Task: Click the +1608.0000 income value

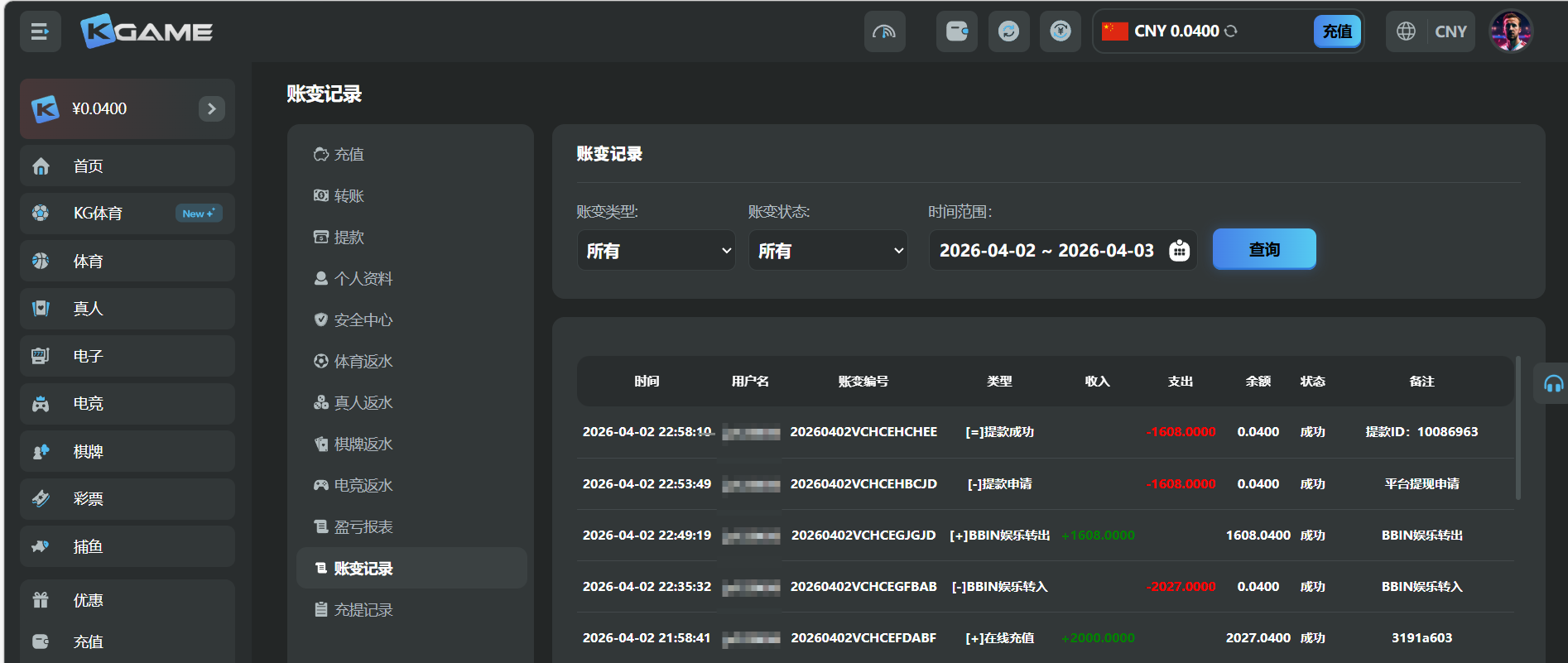Action: click(x=1098, y=536)
